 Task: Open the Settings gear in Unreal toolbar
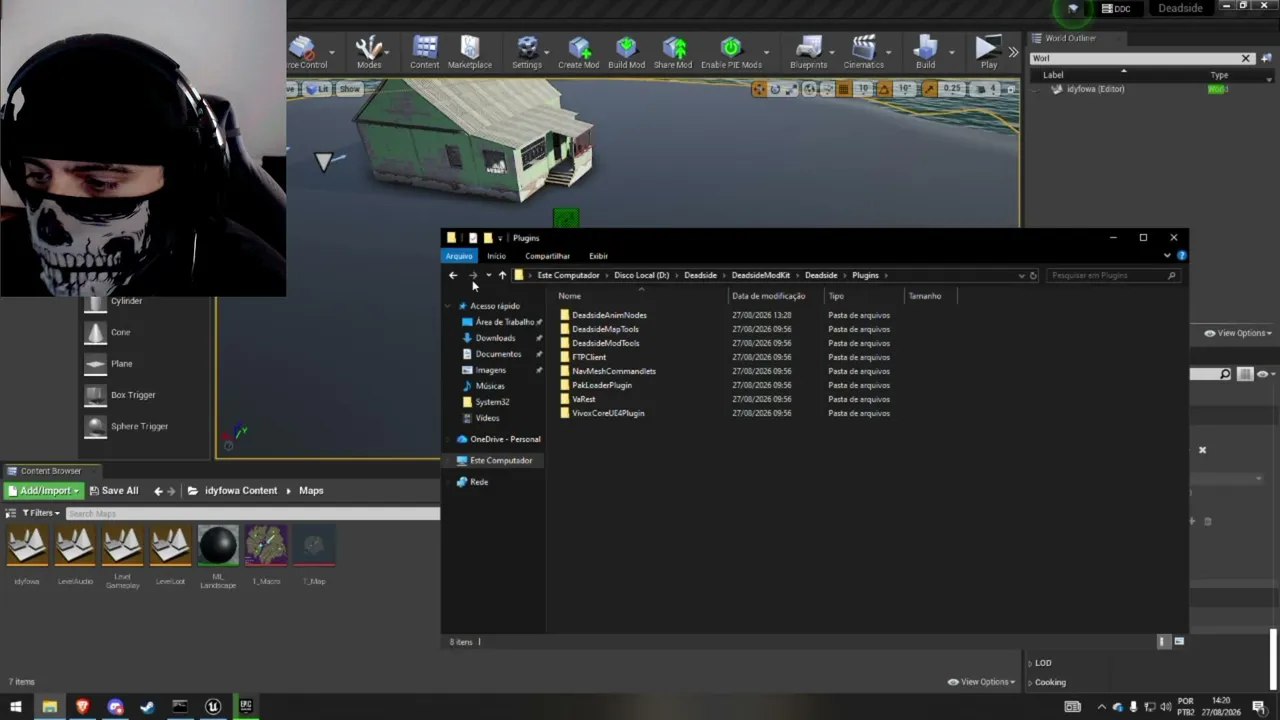click(x=526, y=52)
